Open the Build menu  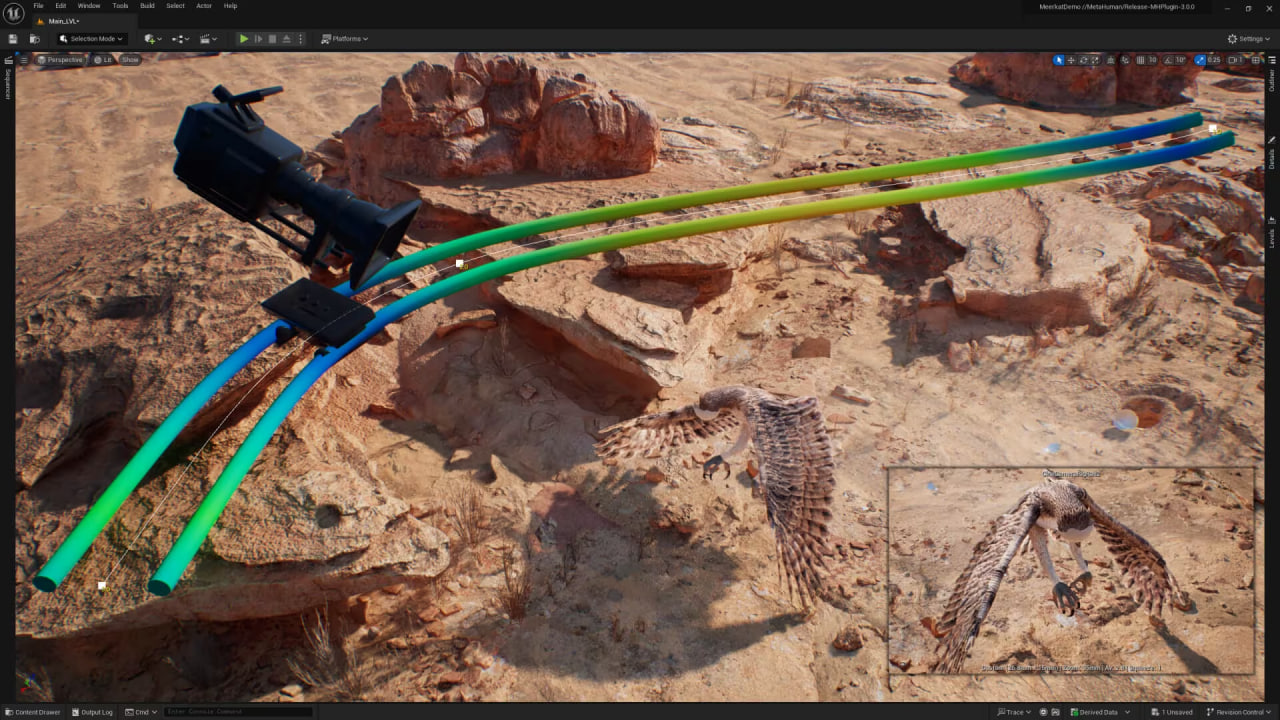146,5
